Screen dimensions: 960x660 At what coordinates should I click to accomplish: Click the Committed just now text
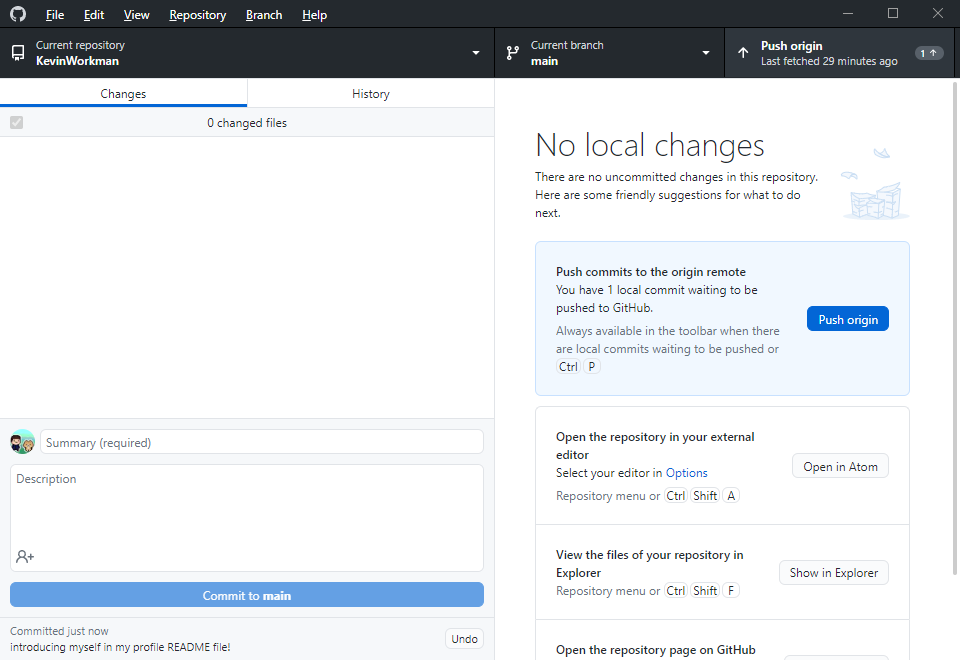pos(59,631)
